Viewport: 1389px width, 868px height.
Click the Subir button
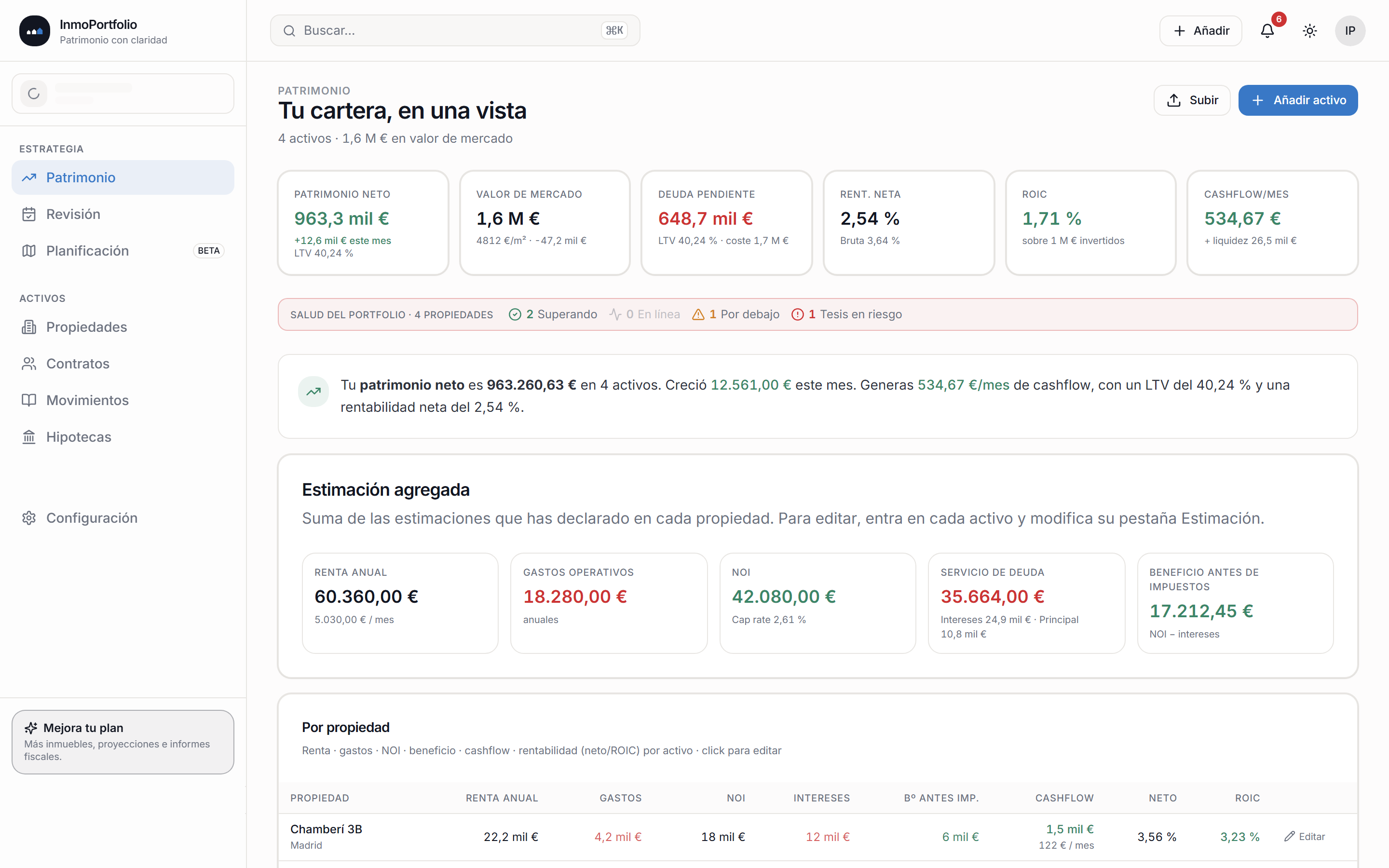[x=1192, y=100]
